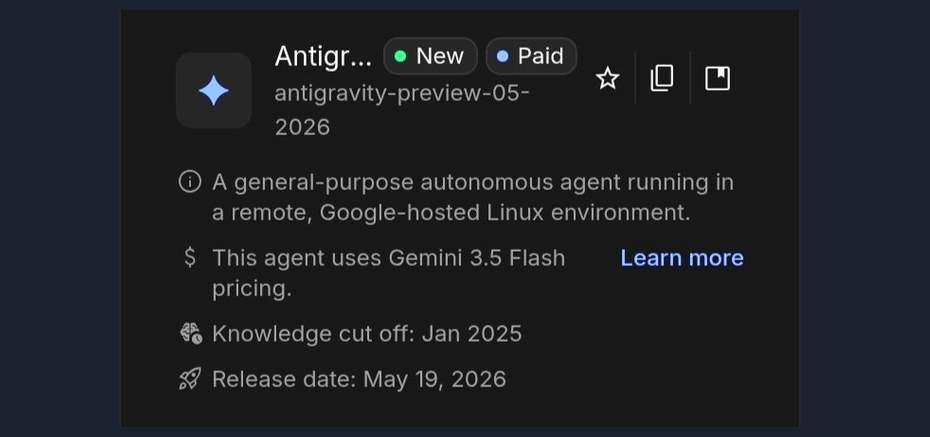Click the bookmark docs icon
930x437 pixels.
coord(717,78)
